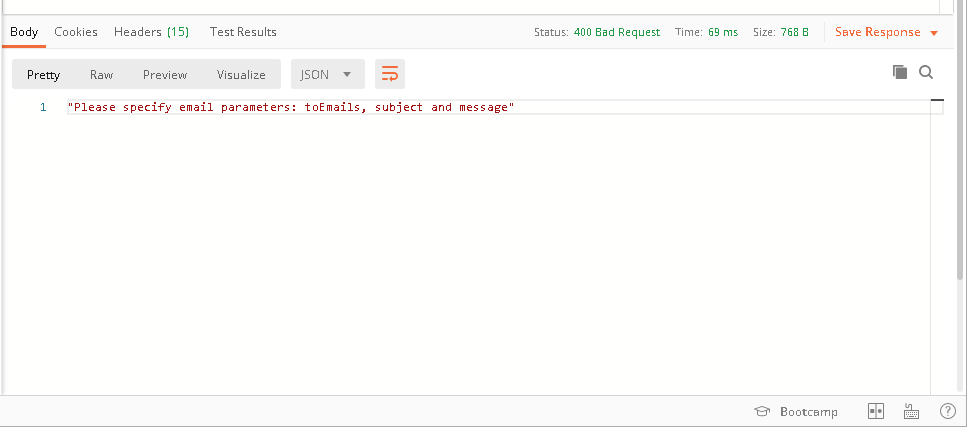Click the response message text on line 1

[x=291, y=107]
